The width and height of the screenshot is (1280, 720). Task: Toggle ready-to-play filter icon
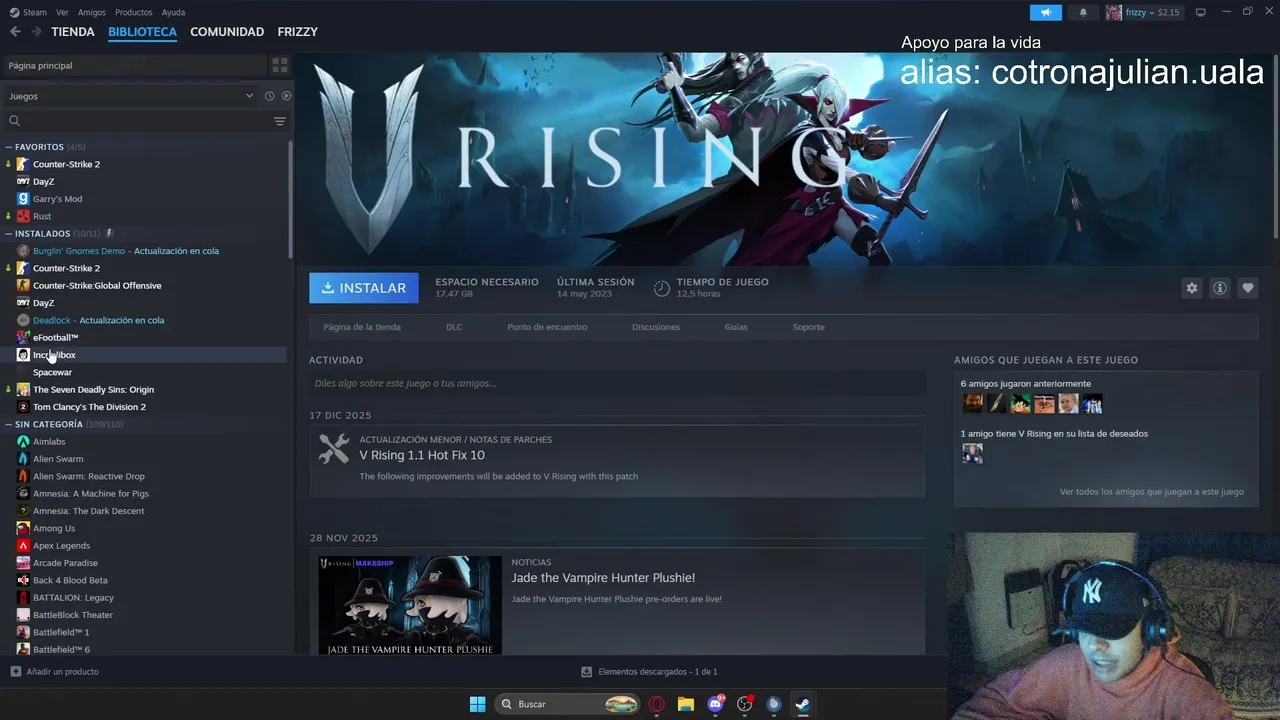pyautogui.click(x=286, y=96)
